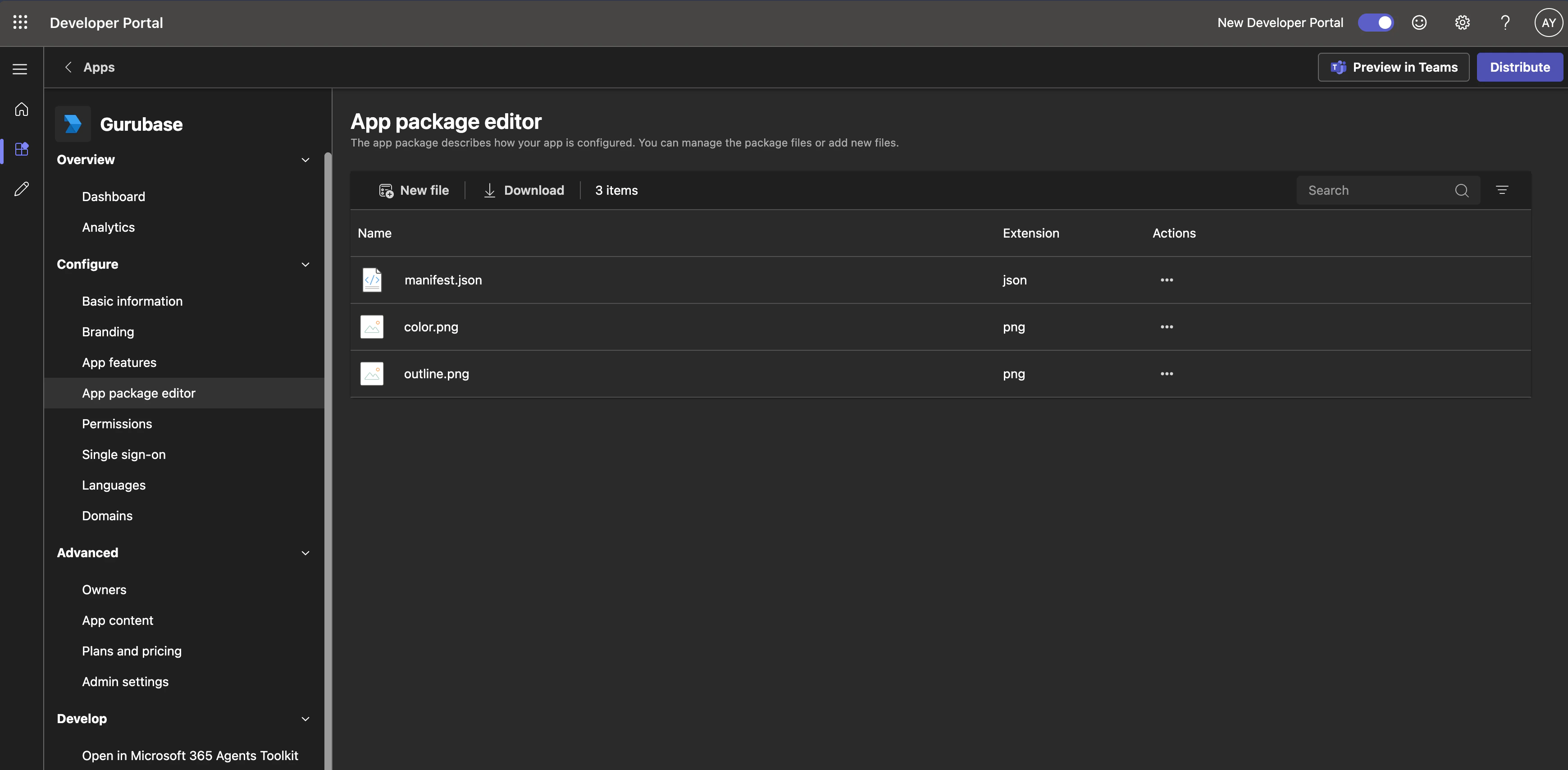Open Single sign-on menu item
Viewport: 1568px width, 770px height.
point(184,454)
